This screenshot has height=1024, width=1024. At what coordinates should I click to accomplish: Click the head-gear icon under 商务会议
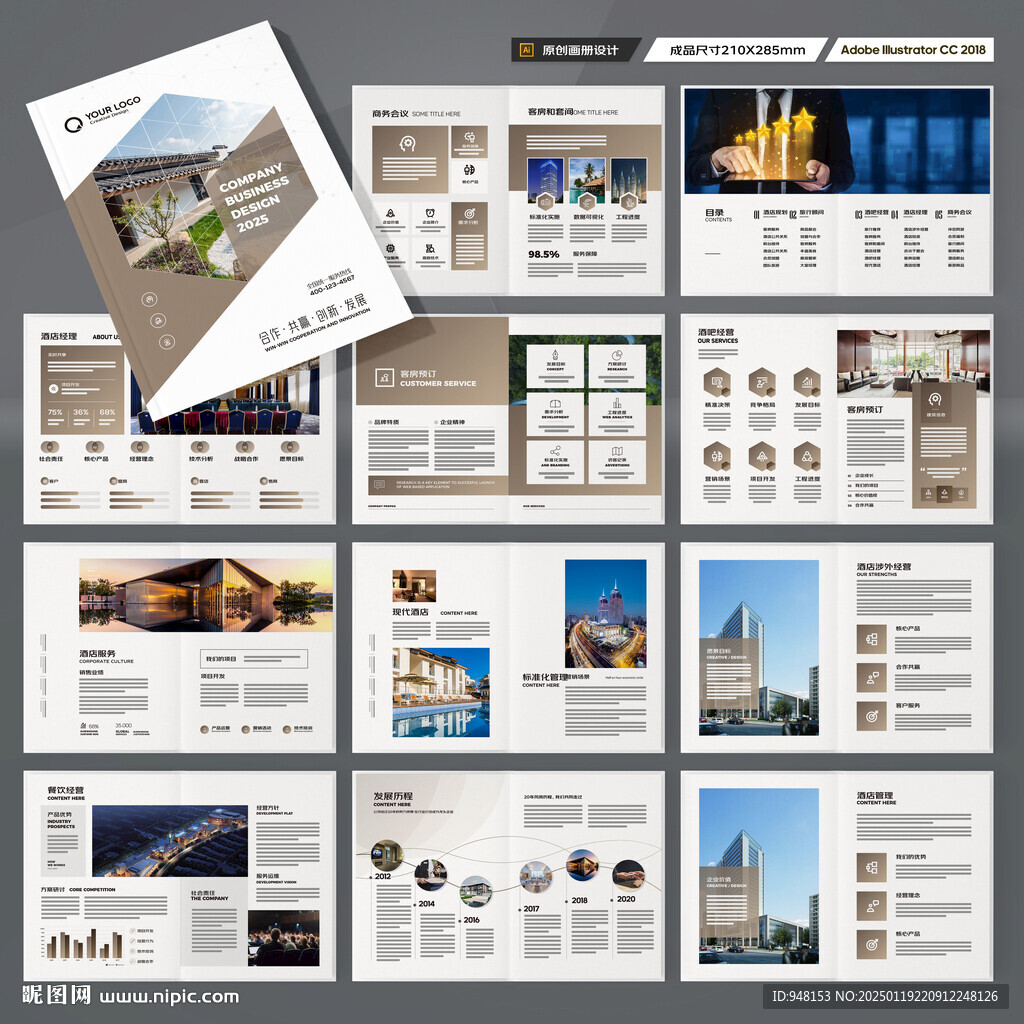(408, 142)
